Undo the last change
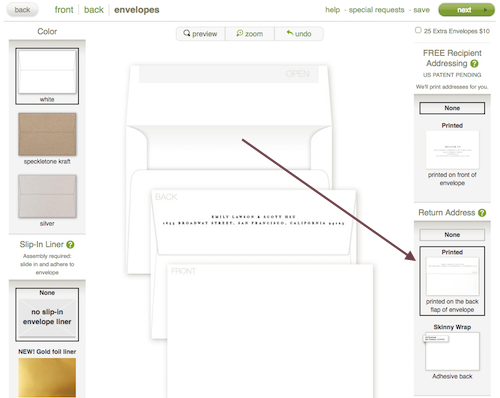Image resolution: width=500 pixels, height=398 pixels. pyautogui.click(x=299, y=34)
